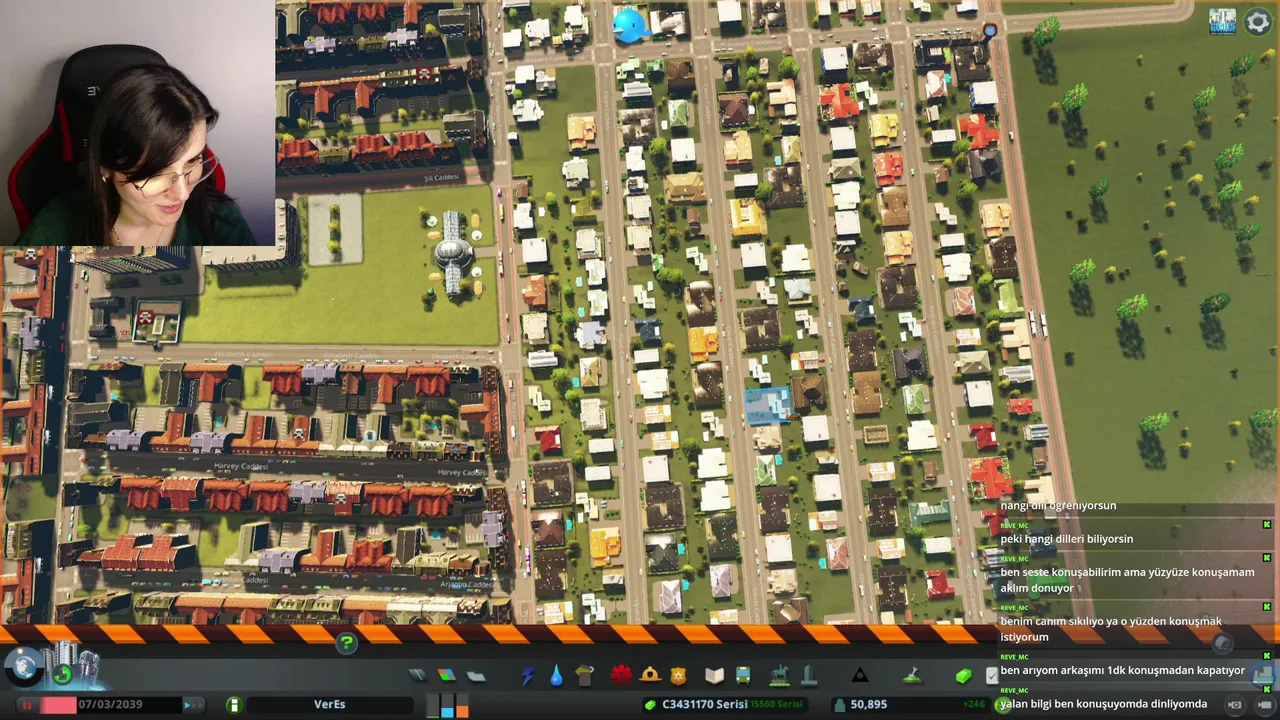
Task: Open the Roads build menu
Action: 418,676
